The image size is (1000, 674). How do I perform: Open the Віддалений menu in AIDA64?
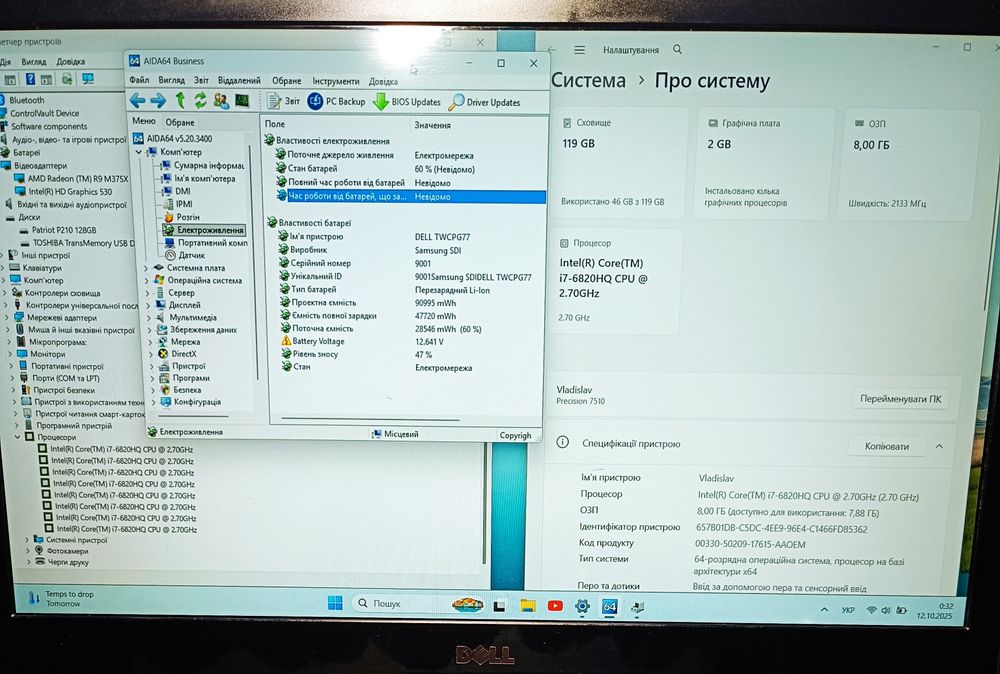[239, 81]
